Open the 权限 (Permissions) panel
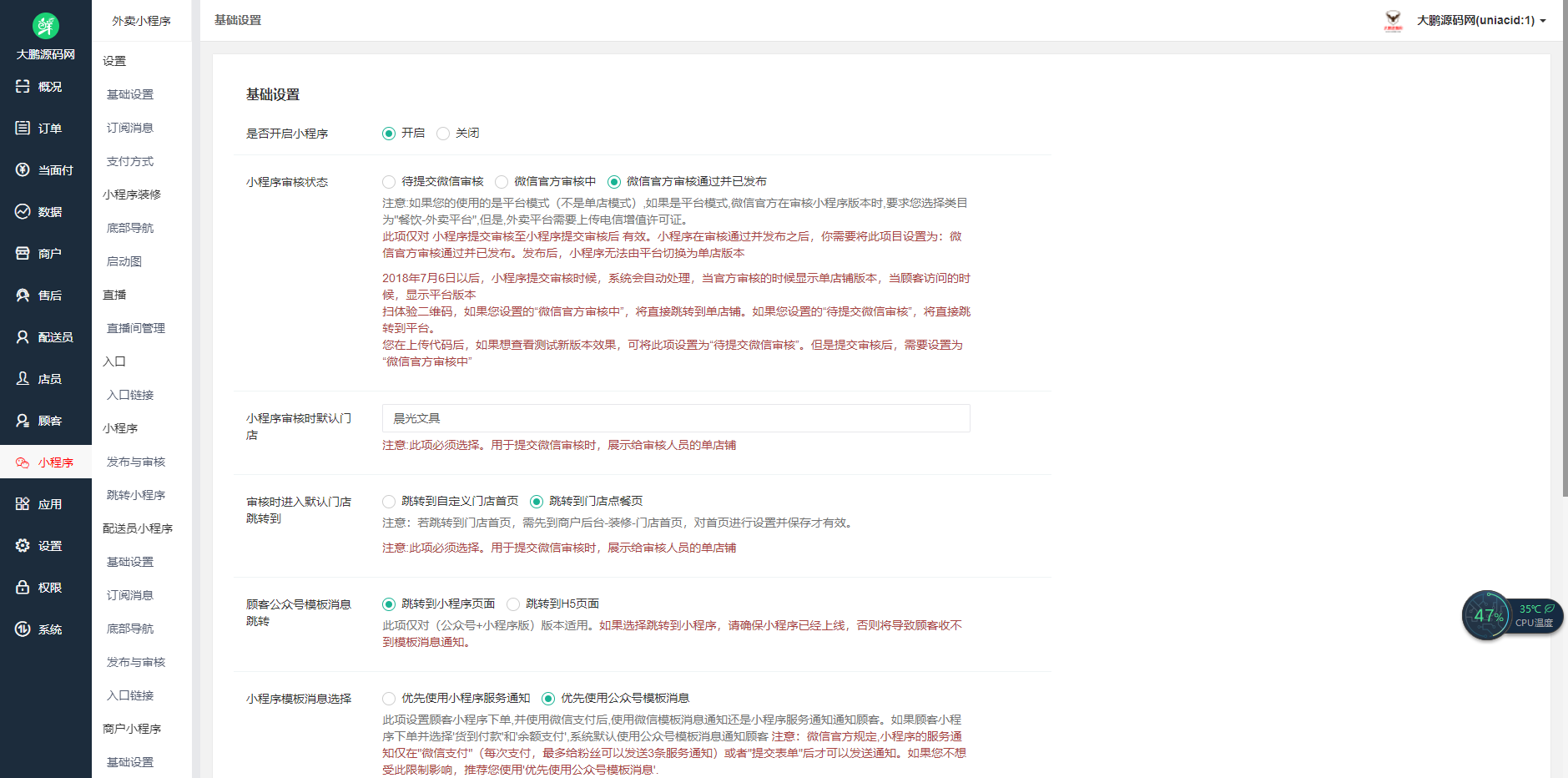The height and width of the screenshot is (778, 1568). pyautogui.click(x=46, y=587)
